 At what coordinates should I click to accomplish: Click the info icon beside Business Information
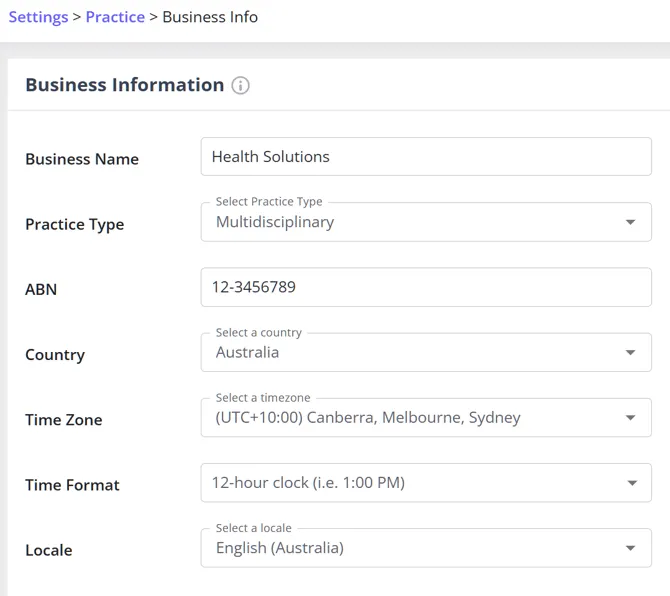[241, 85]
